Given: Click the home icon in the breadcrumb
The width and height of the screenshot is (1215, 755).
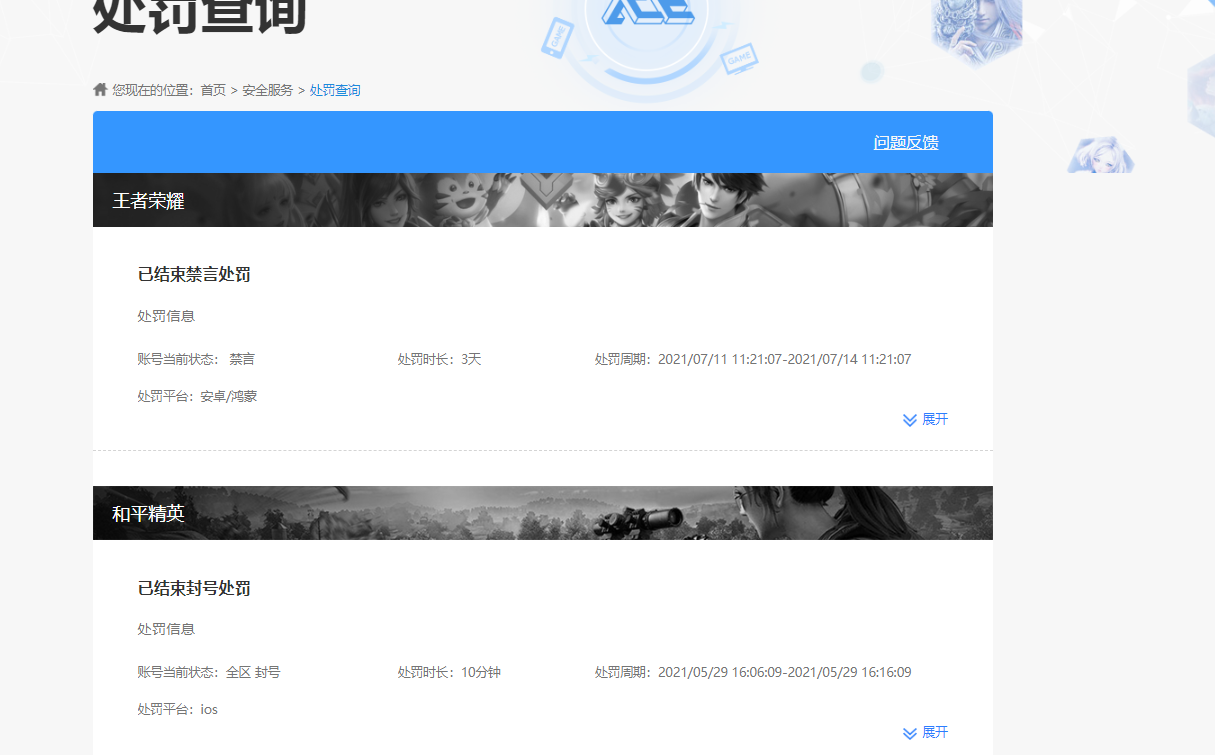Looking at the screenshot, I should point(100,89).
